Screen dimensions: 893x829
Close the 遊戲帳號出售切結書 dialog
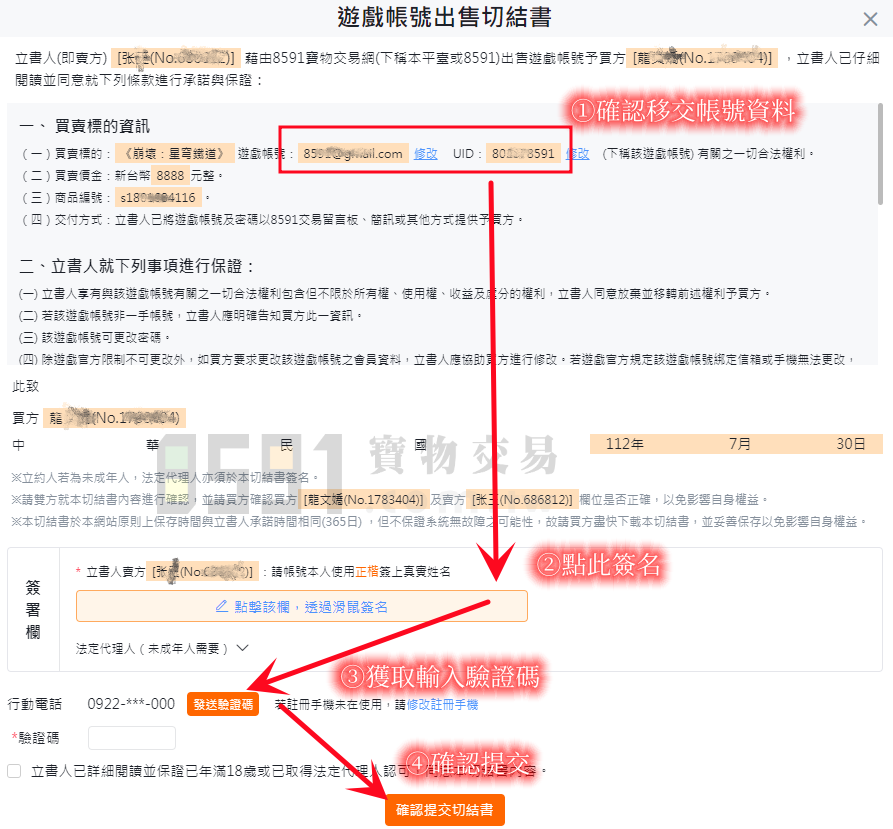pyautogui.click(x=870, y=19)
